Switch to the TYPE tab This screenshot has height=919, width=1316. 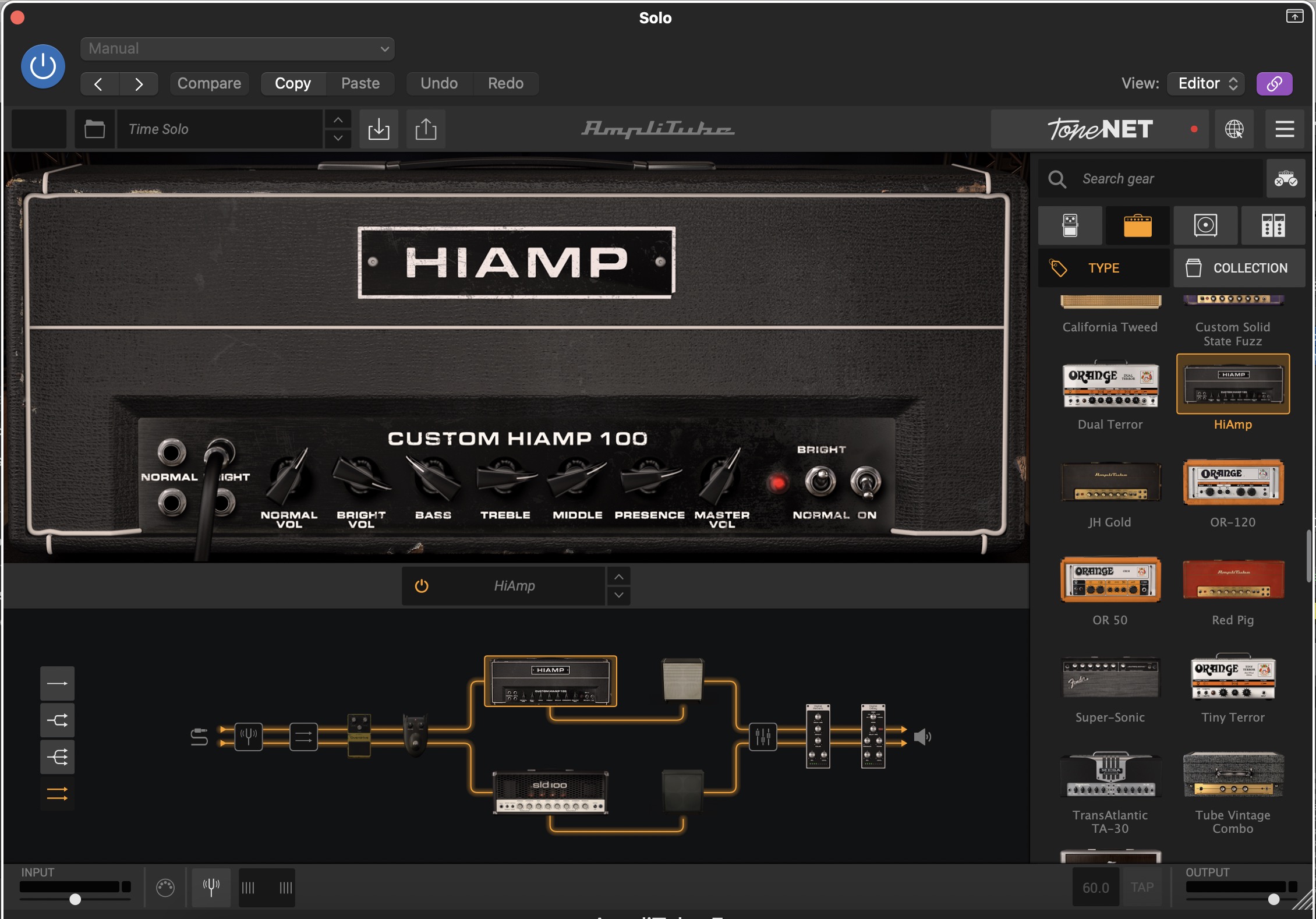pyautogui.click(x=1104, y=268)
